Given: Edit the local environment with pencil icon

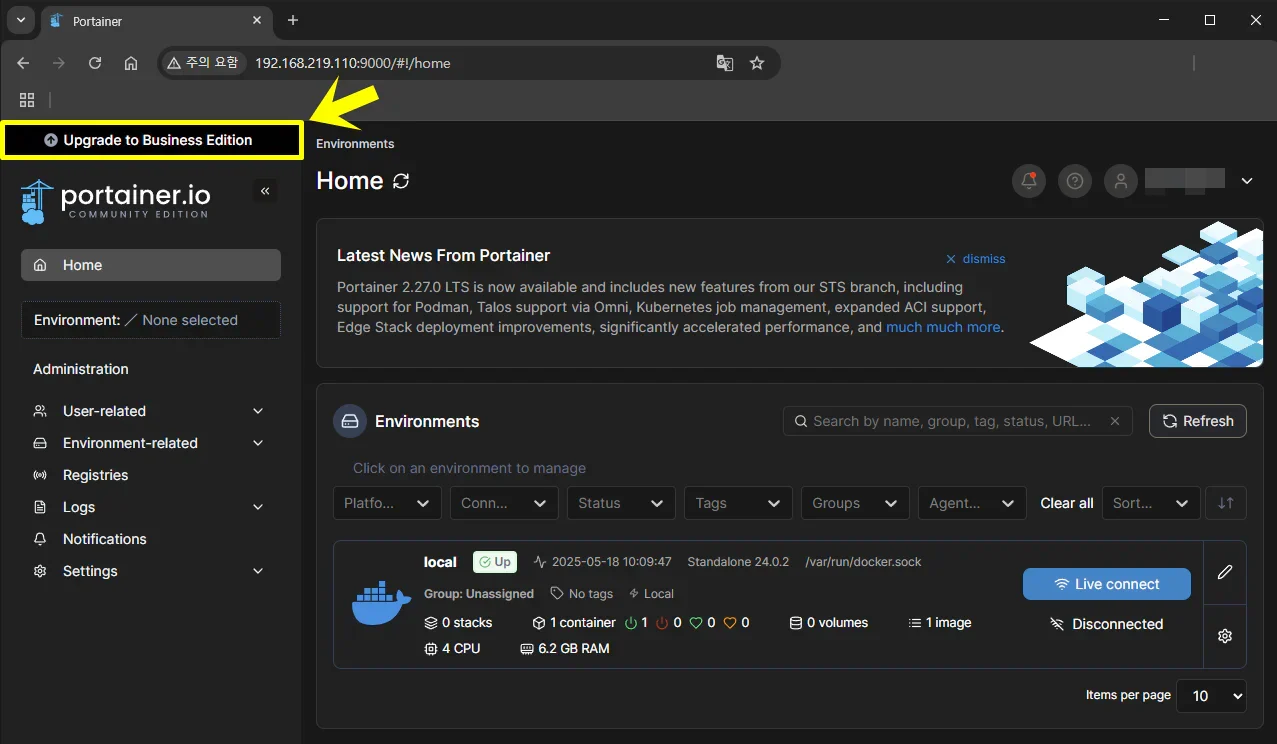Looking at the screenshot, I should click(1225, 572).
